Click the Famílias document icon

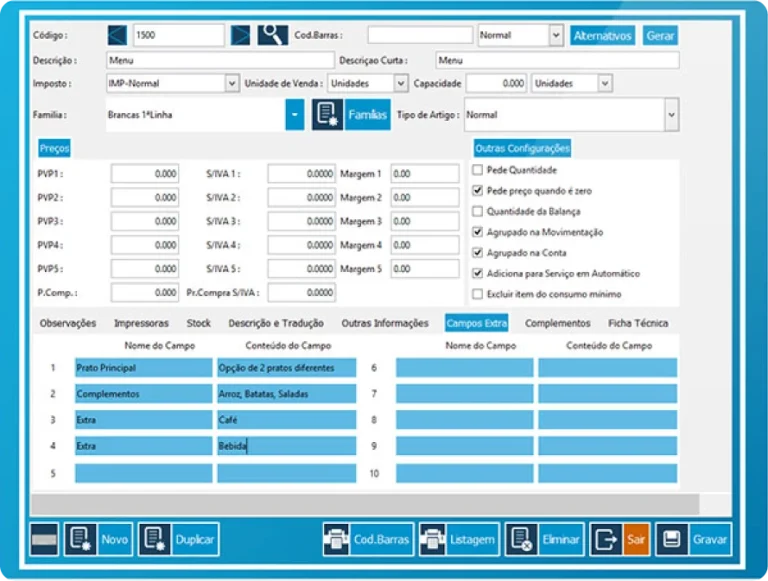[x=327, y=115]
